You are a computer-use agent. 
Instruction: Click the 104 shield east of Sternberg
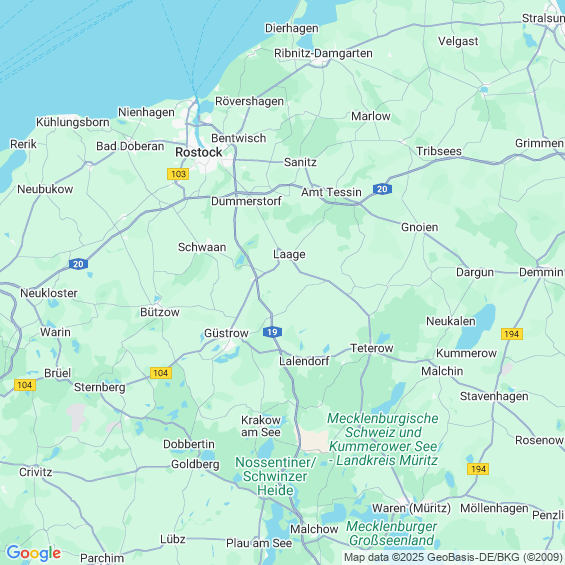click(x=161, y=373)
